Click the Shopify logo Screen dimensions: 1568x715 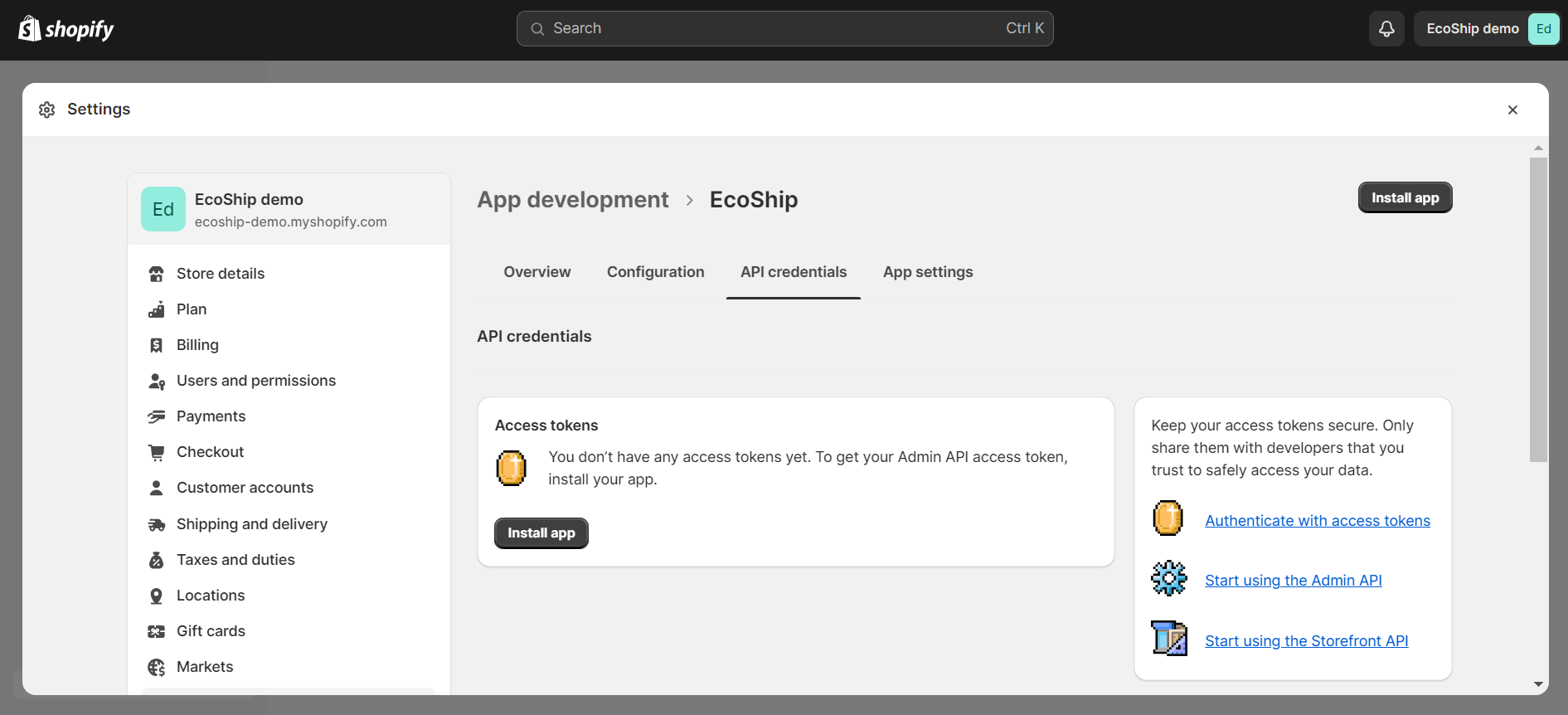click(66, 29)
